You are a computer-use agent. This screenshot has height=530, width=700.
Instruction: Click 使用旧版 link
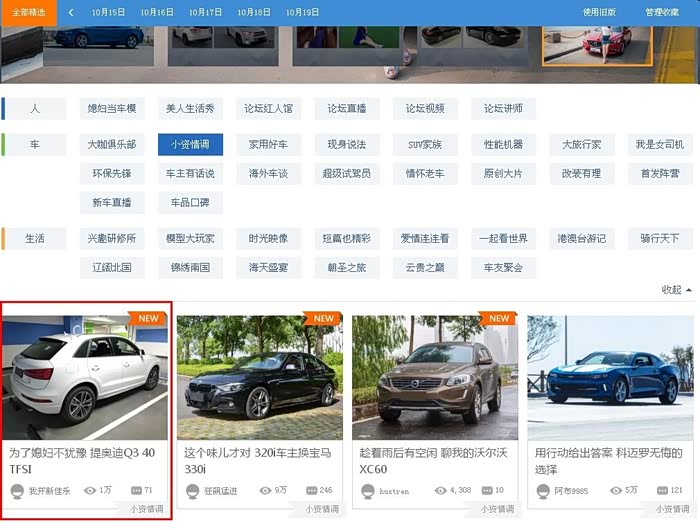point(599,13)
